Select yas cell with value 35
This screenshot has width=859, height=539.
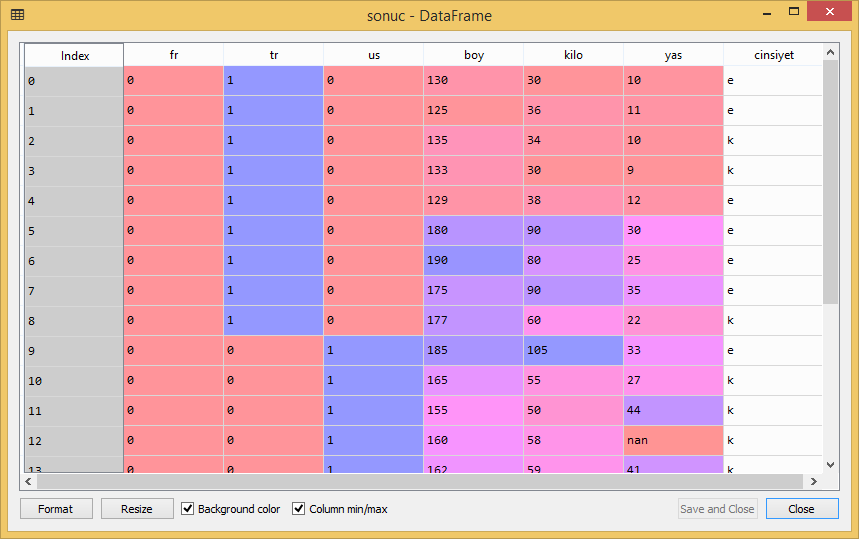pyautogui.click(x=673, y=290)
